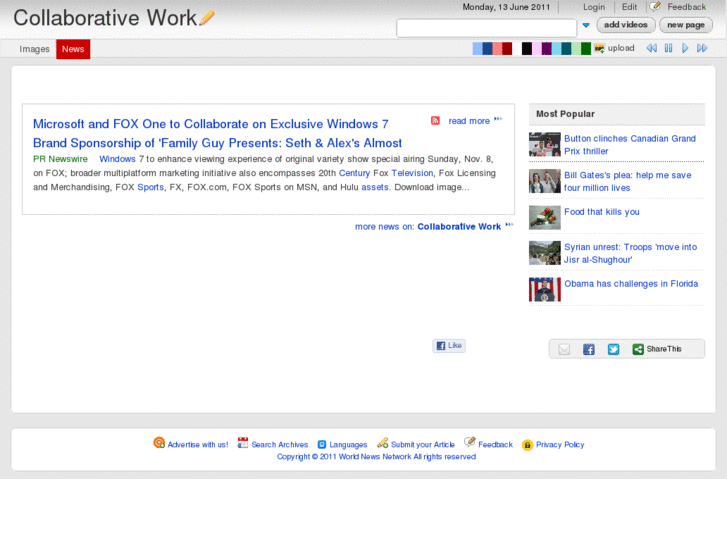Open the Food that kills you thumbnail
The height and width of the screenshot is (545, 727).
545,218
